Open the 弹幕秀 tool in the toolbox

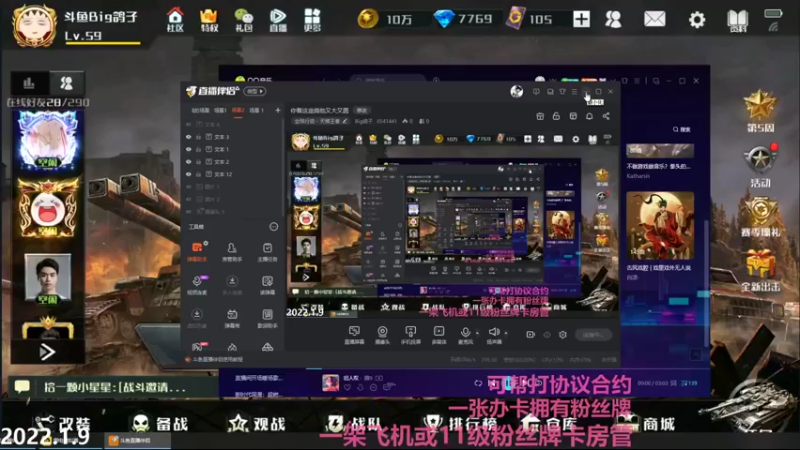(232, 318)
